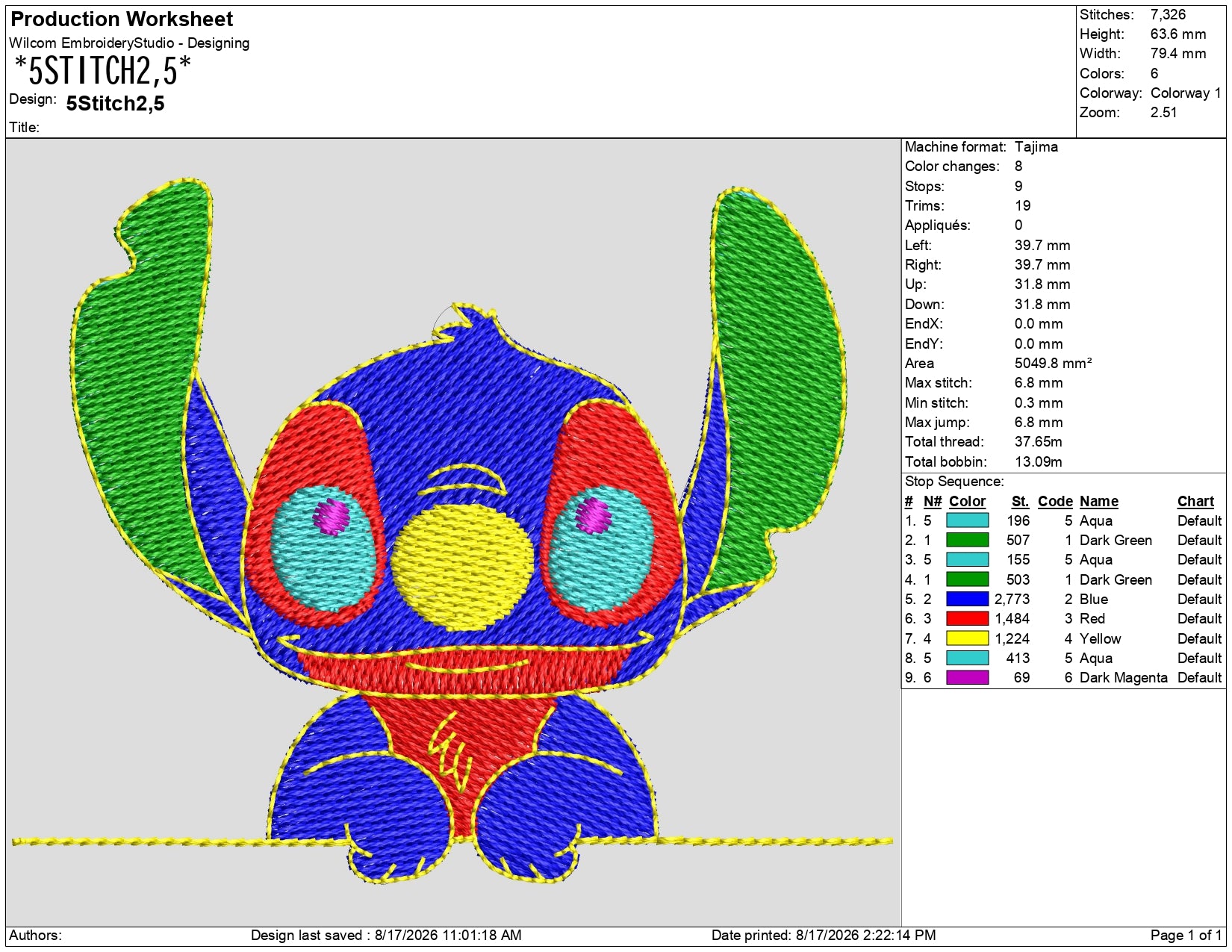Click the 'Colorway 1' value
This screenshot has width=1232, height=952.
click(1186, 93)
